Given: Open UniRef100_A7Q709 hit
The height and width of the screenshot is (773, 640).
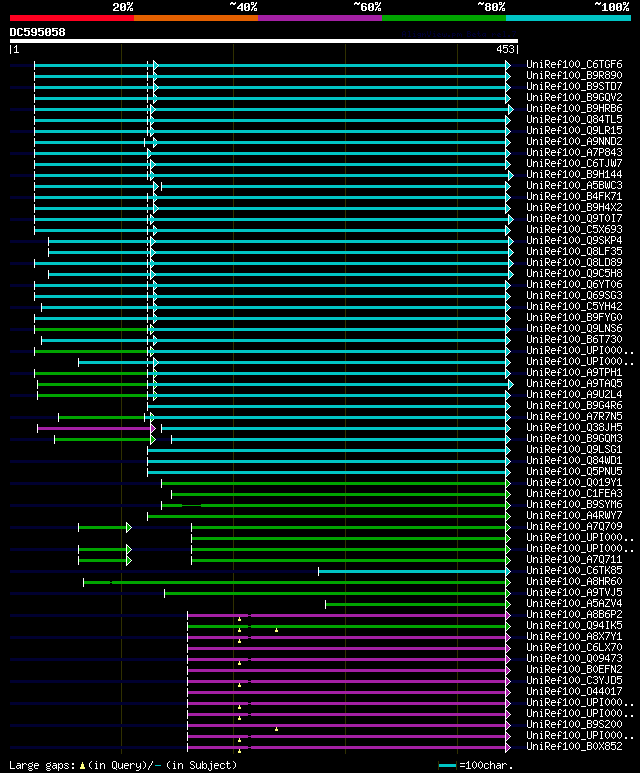Looking at the screenshot, I should point(574,527).
